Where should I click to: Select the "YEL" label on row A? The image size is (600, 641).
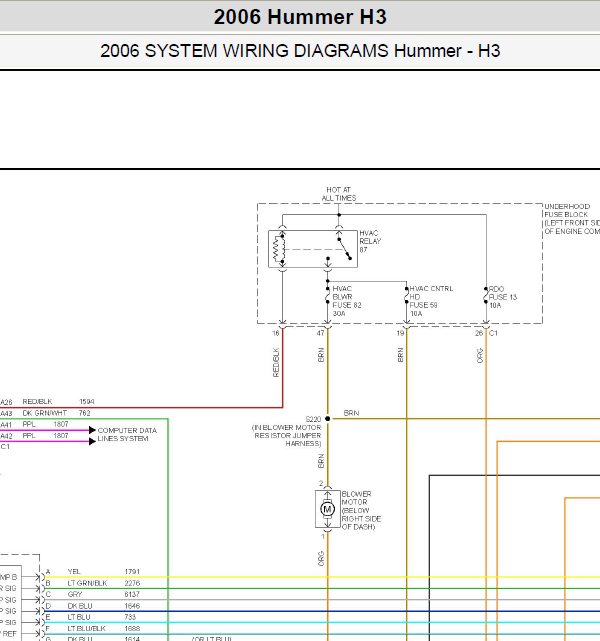coord(74,572)
